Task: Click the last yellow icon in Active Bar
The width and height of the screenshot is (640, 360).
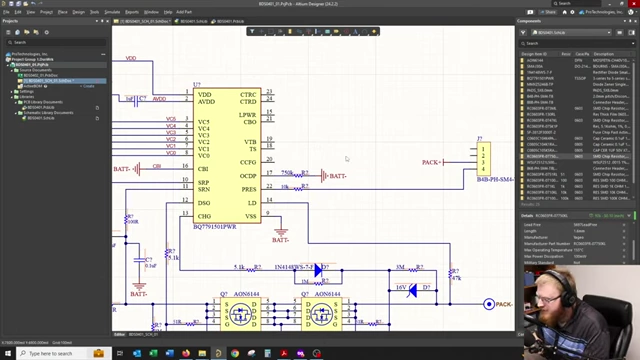Action: (x=374, y=31)
